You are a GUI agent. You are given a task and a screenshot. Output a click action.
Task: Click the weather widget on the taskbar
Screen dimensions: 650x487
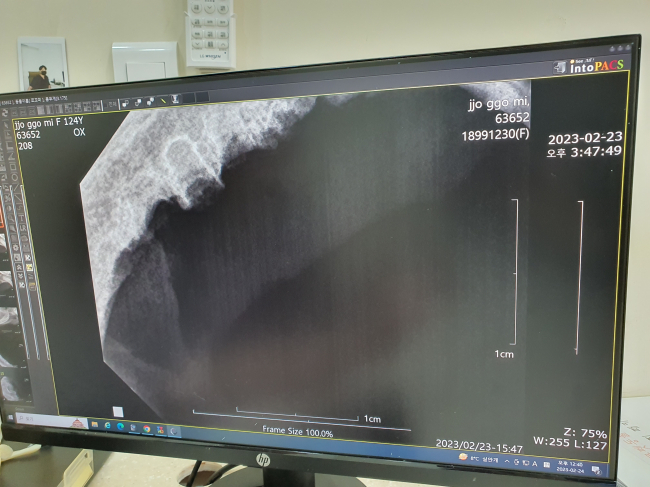[478, 459]
